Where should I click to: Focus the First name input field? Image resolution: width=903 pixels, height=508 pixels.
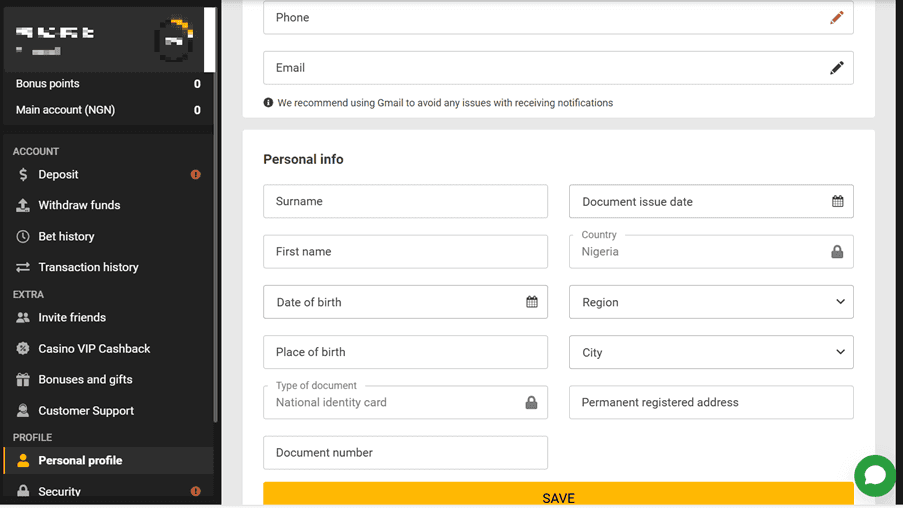coord(405,251)
